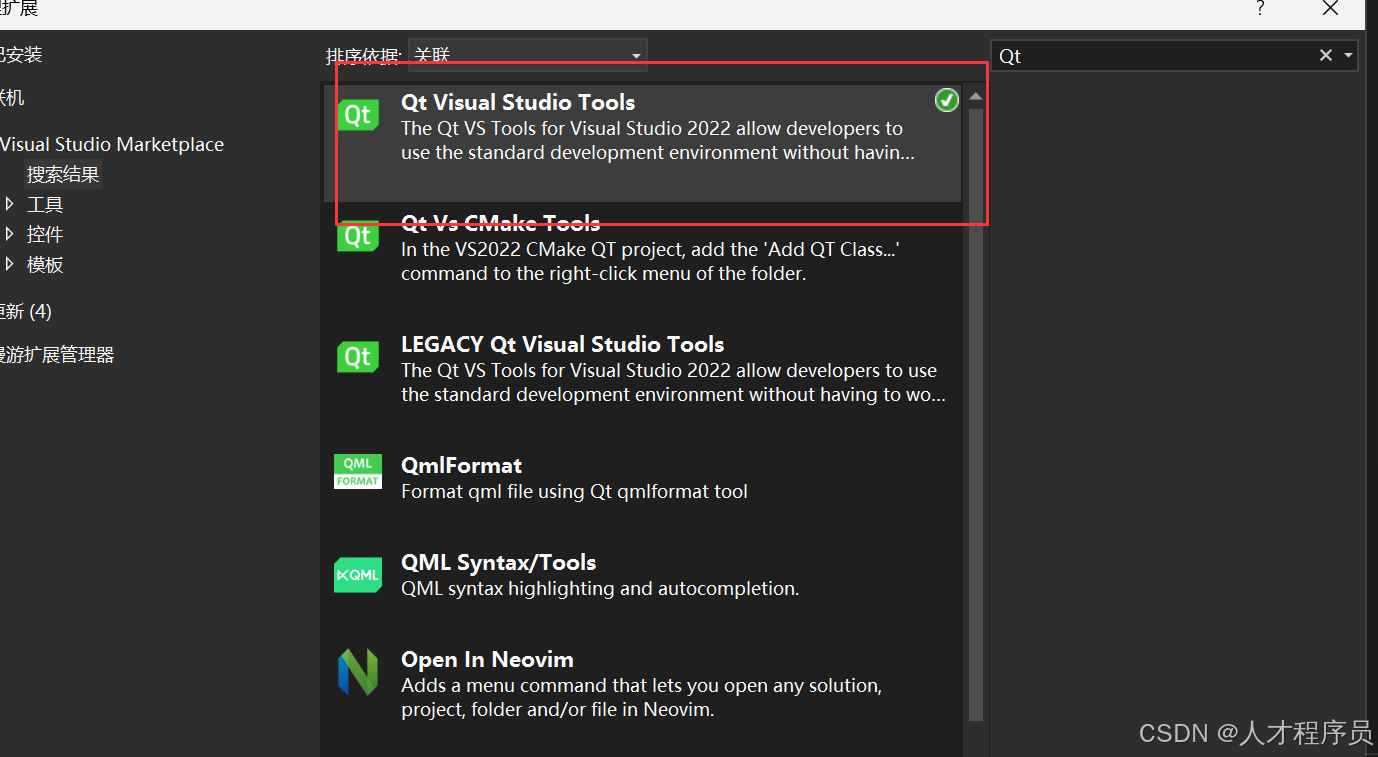Screen dimensions: 1378x757
Task: Clear the Qt search text with X
Action: 1326,56
